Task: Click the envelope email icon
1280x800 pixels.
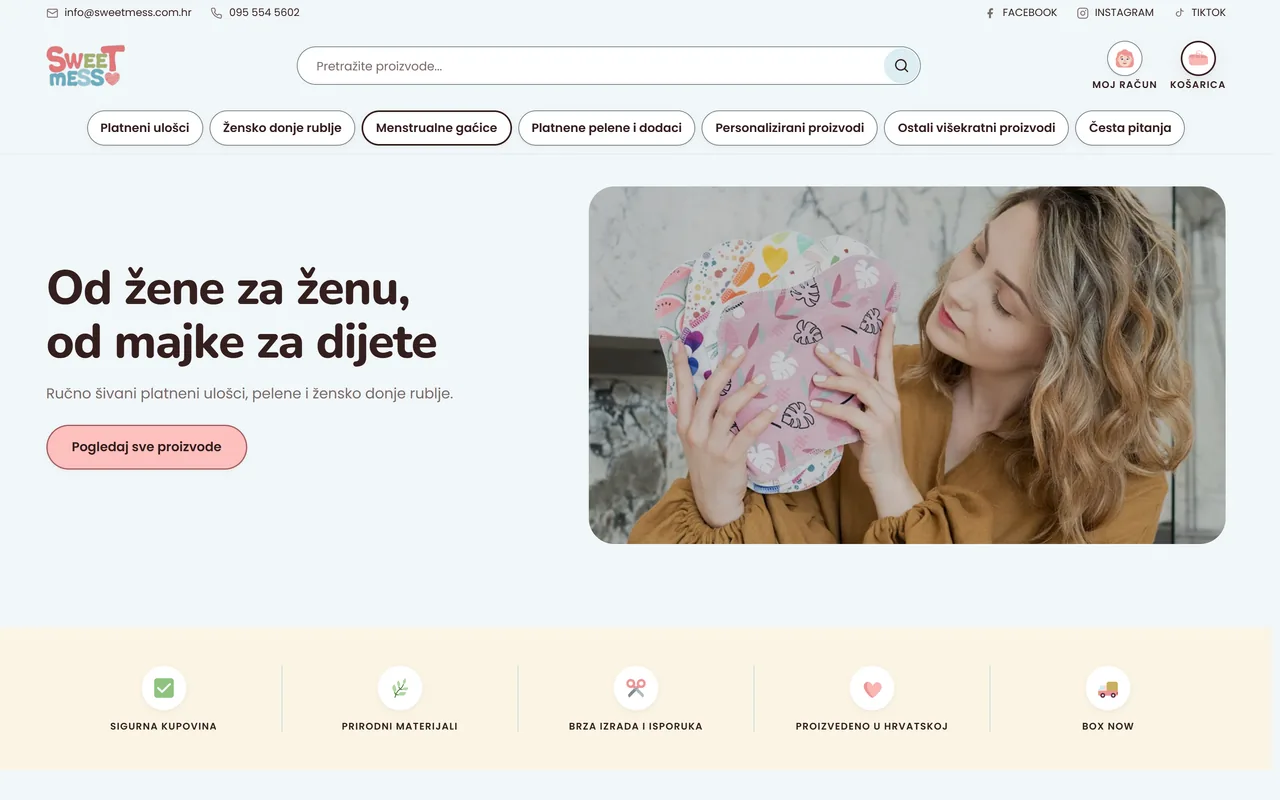Action: click(x=52, y=13)
